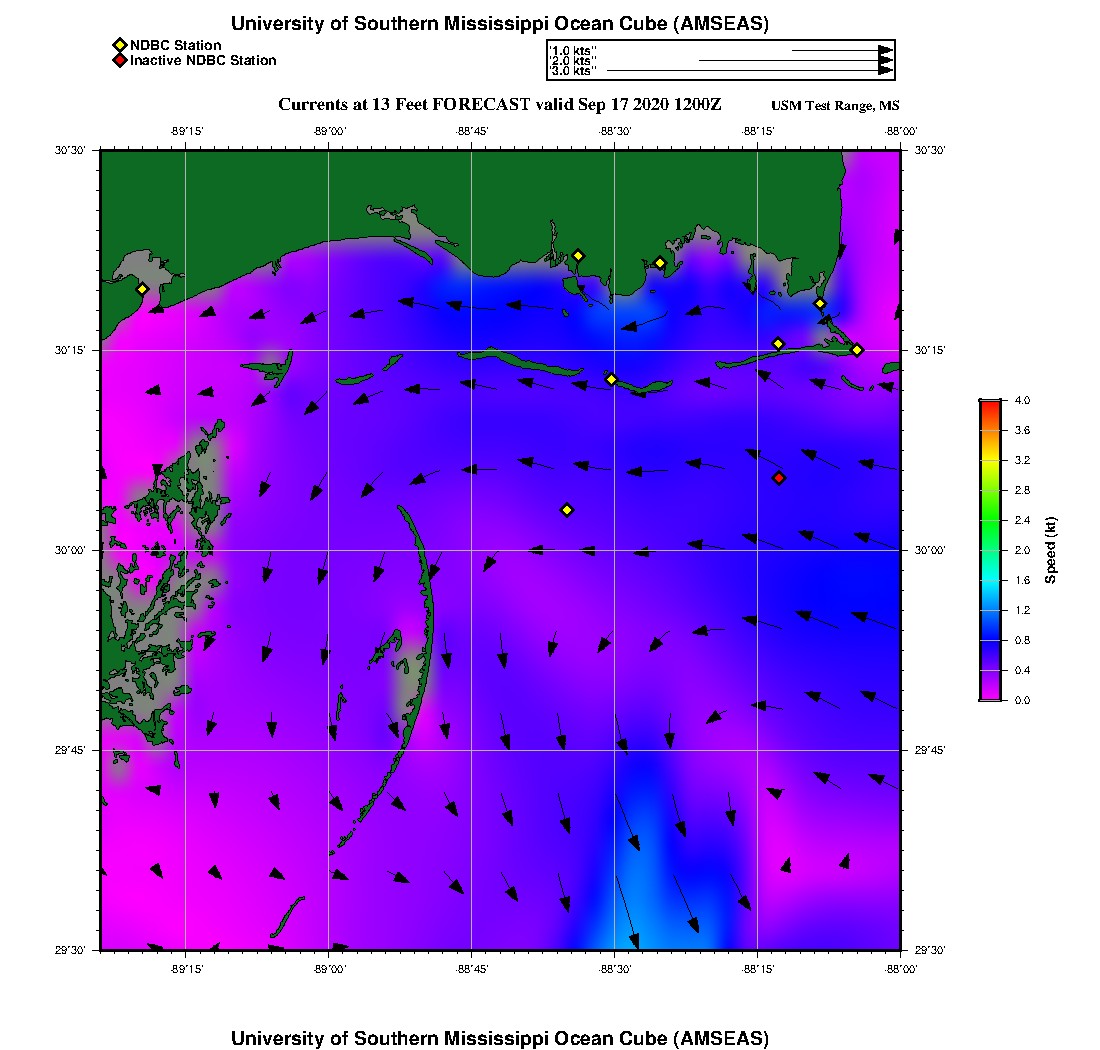The height and width of the screenshot is (1050, 1100).
Task: Click the 1.0 kts reference arrow in the scale box
Action: [x=842, y=49]
